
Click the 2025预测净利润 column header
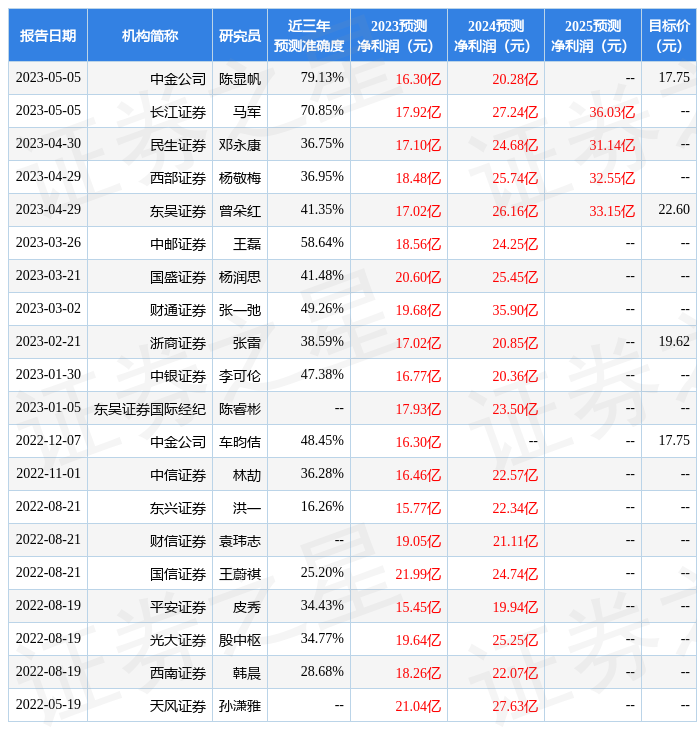(x=593, y=35)
